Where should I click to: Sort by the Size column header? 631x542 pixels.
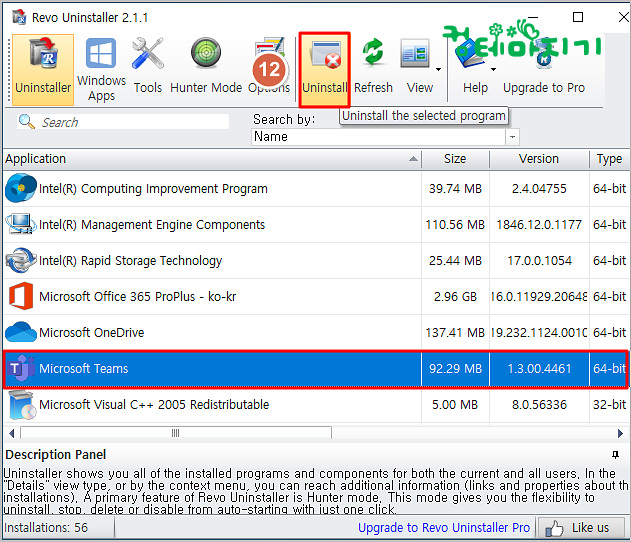[x=455, y=159]
